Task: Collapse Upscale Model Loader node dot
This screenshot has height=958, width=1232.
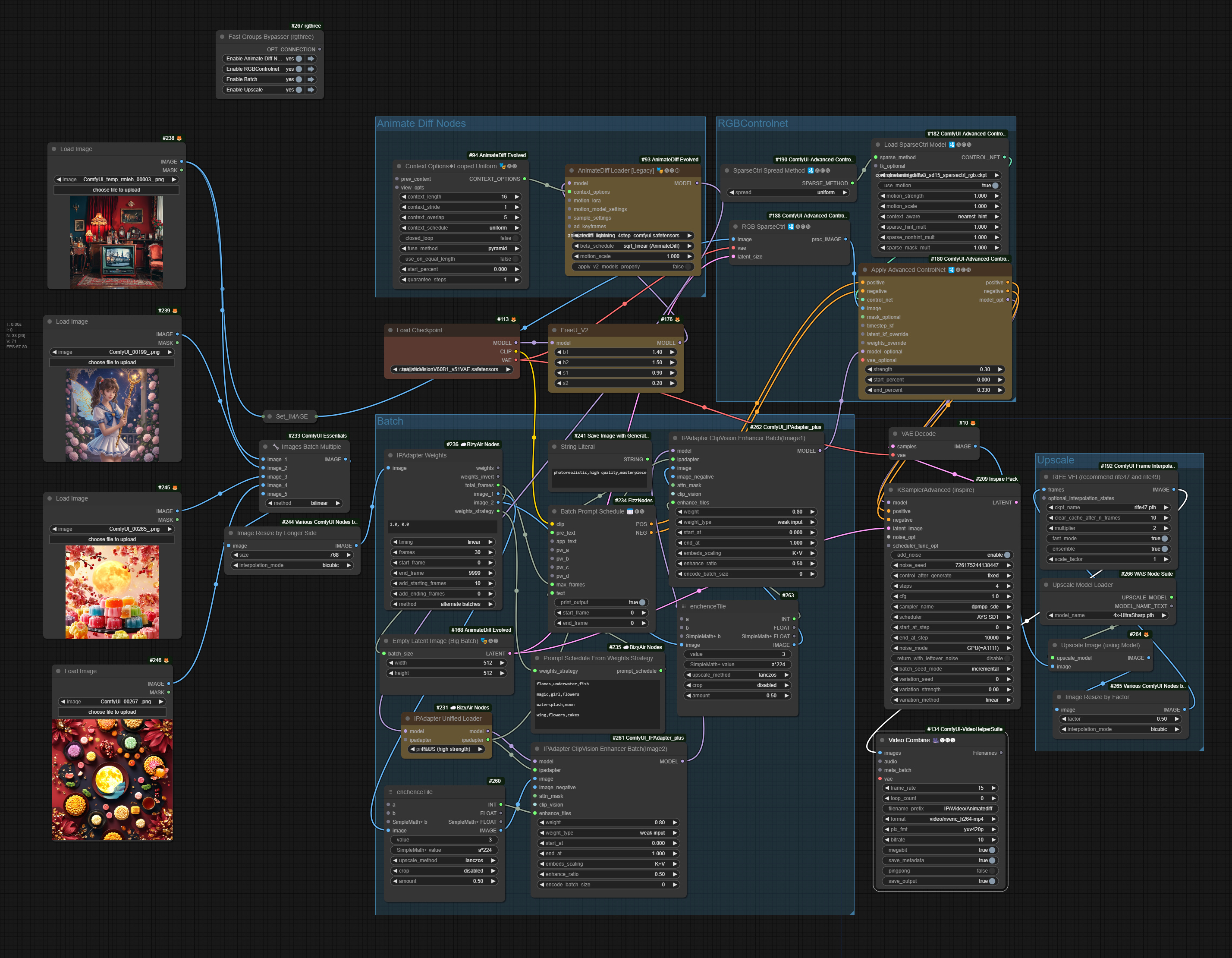Action: pyautogui.click(x=1046, y=585)
